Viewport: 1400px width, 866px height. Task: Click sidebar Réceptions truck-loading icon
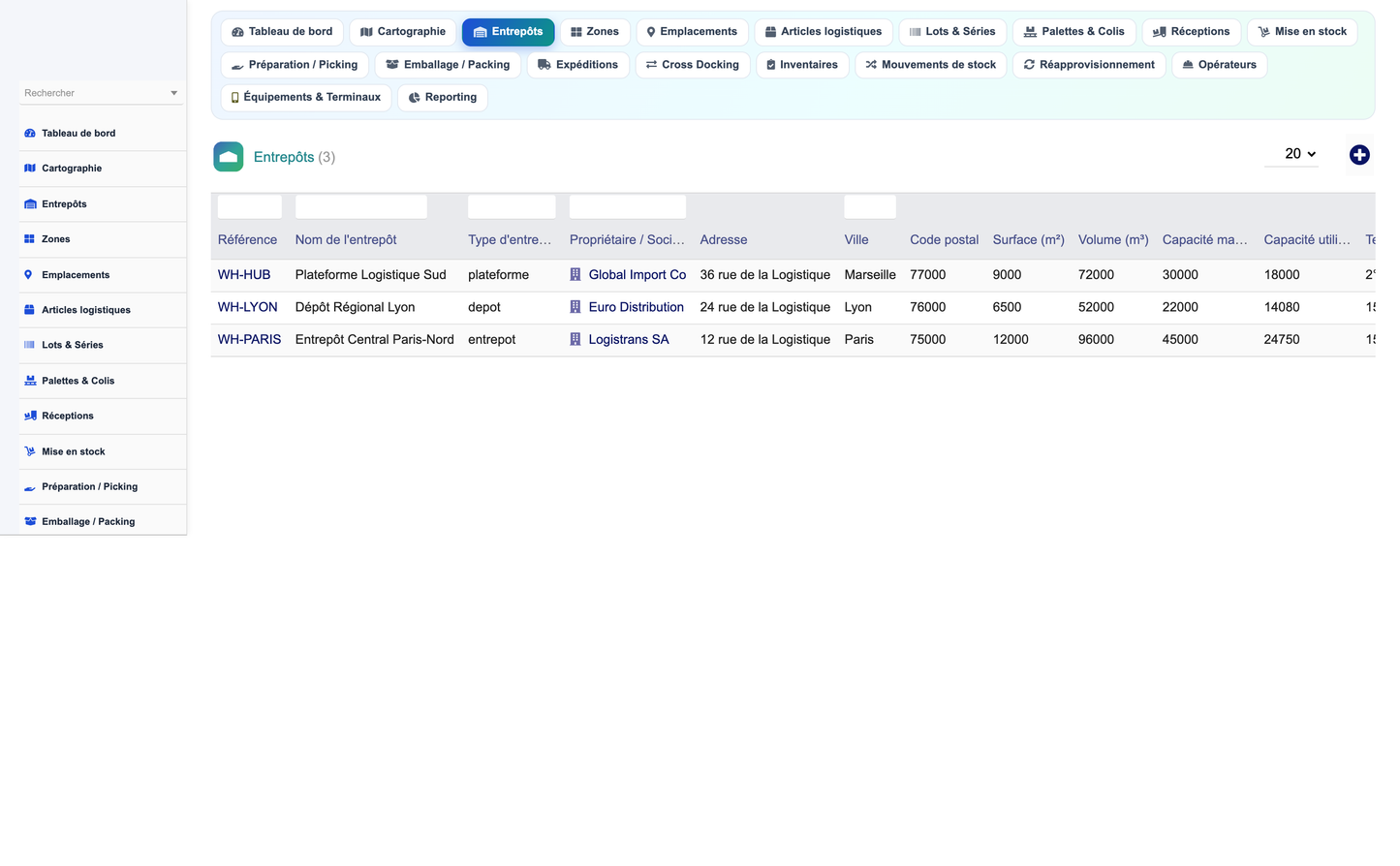tap(30, 416)
